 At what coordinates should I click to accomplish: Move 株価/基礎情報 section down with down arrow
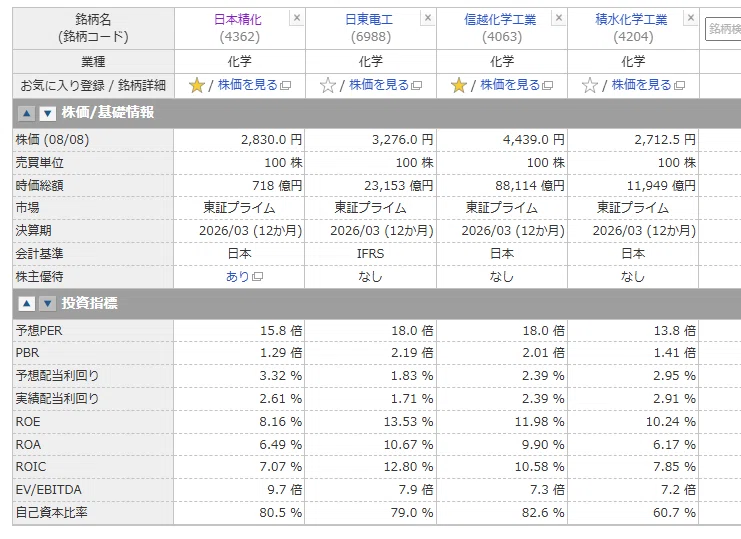pos(47,113)
